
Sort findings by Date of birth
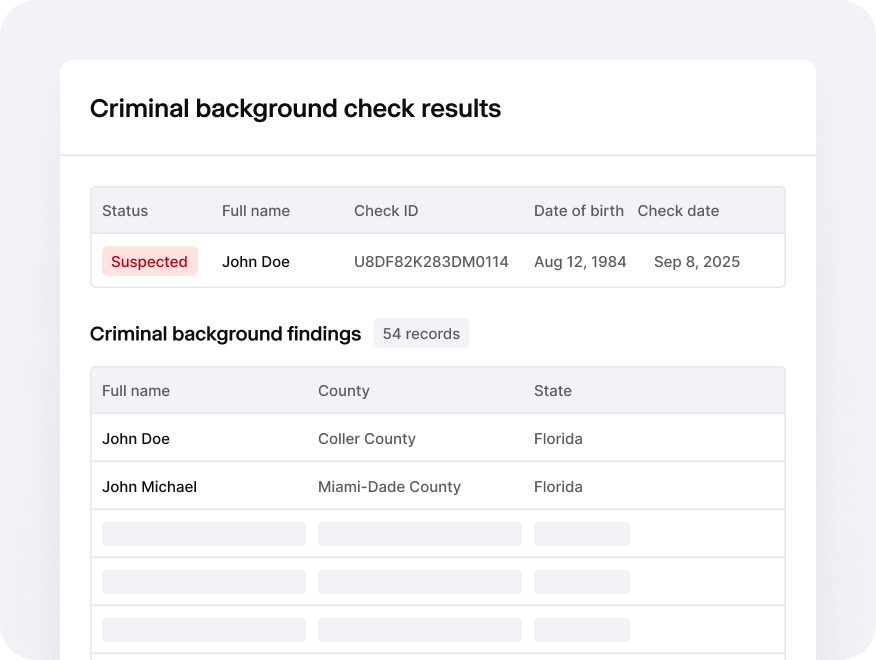(x=578, y=211)
